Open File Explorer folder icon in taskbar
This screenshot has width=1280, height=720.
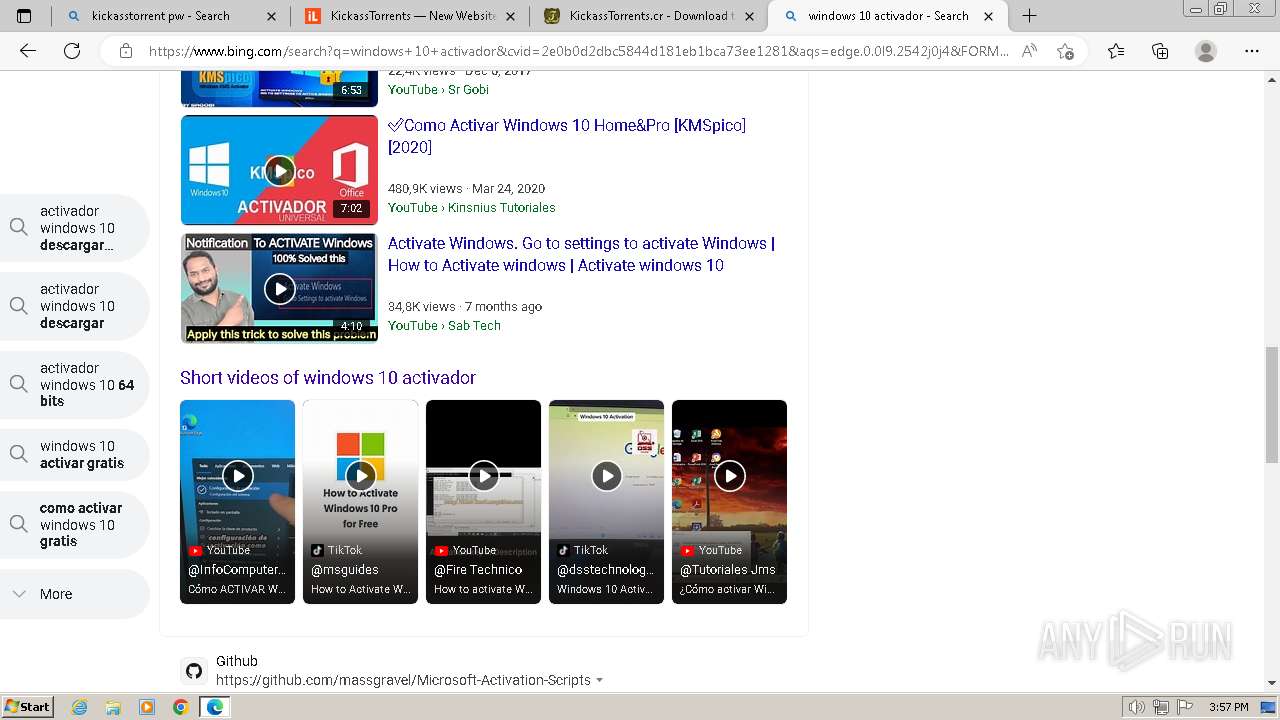click(113, 707)
